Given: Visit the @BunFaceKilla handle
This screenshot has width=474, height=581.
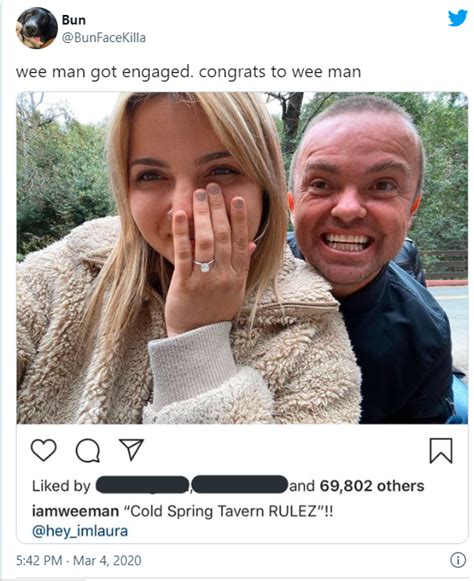Looking at the screenshot, I should pos(104,38).
